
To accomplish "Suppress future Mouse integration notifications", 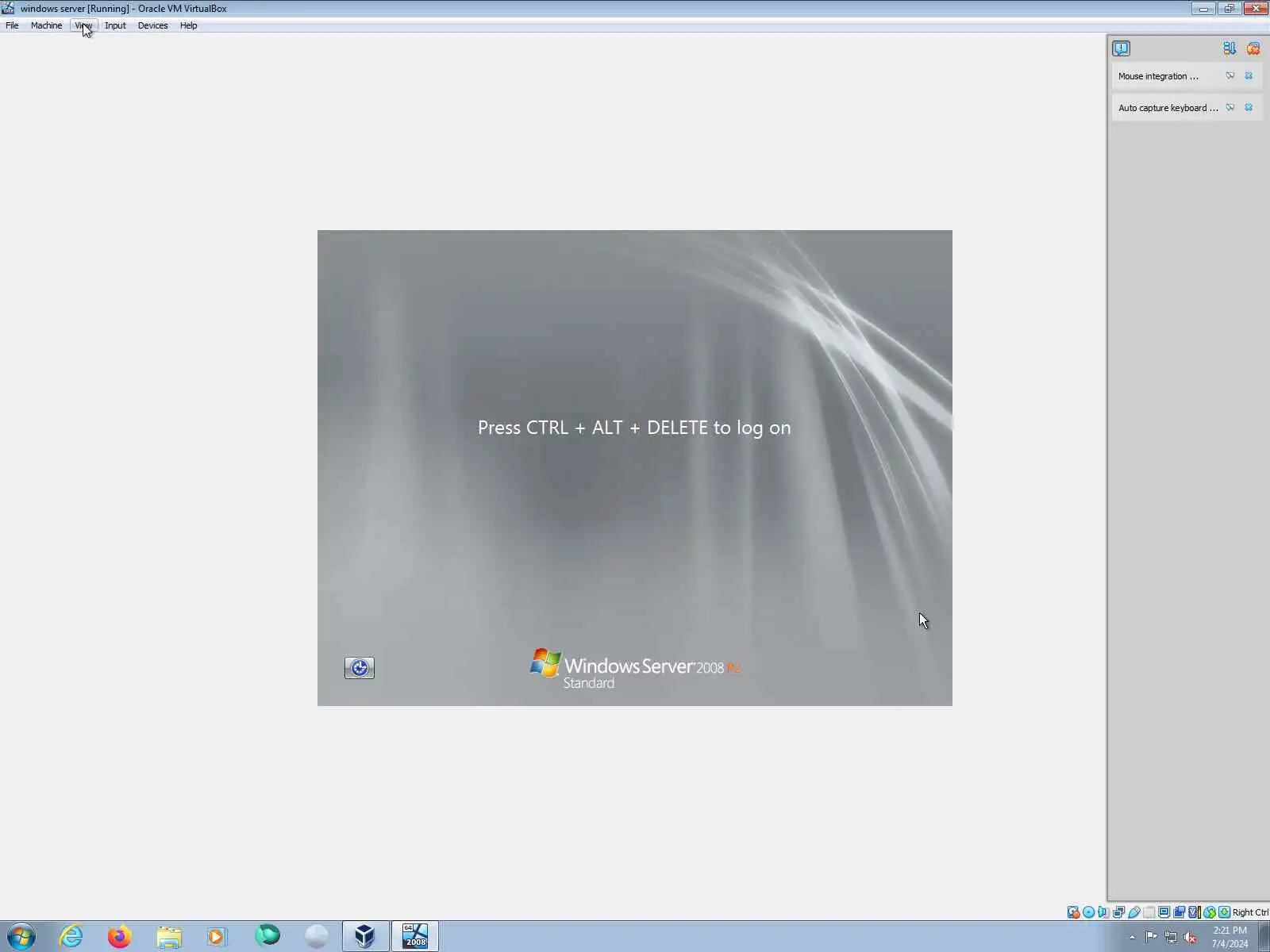I will [1230, 76].
